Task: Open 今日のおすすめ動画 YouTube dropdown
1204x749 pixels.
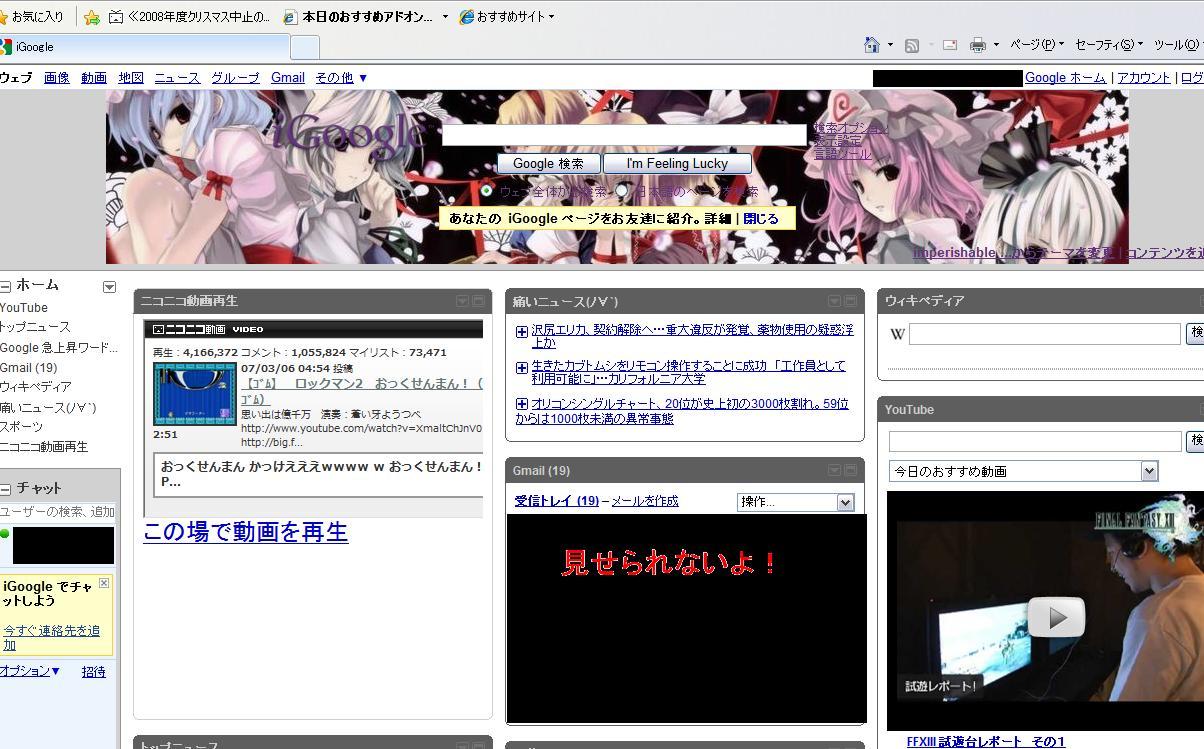Action: [x=1023, y=471]
